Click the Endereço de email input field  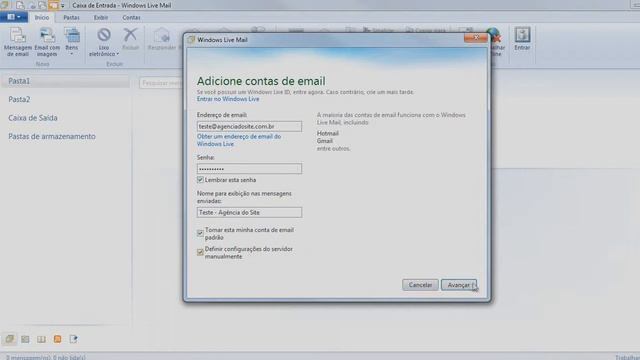[249, 127]
